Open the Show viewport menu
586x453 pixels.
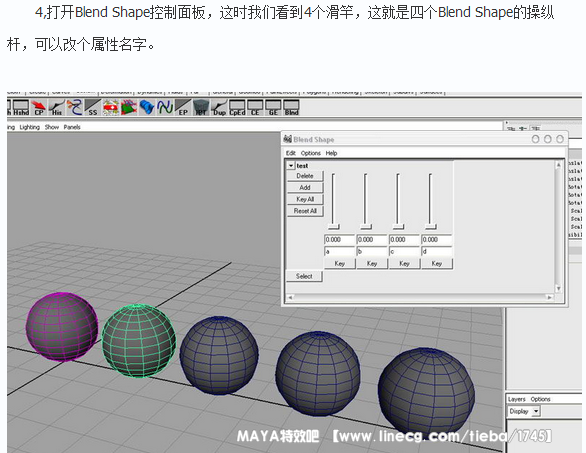tap(52, 127)
